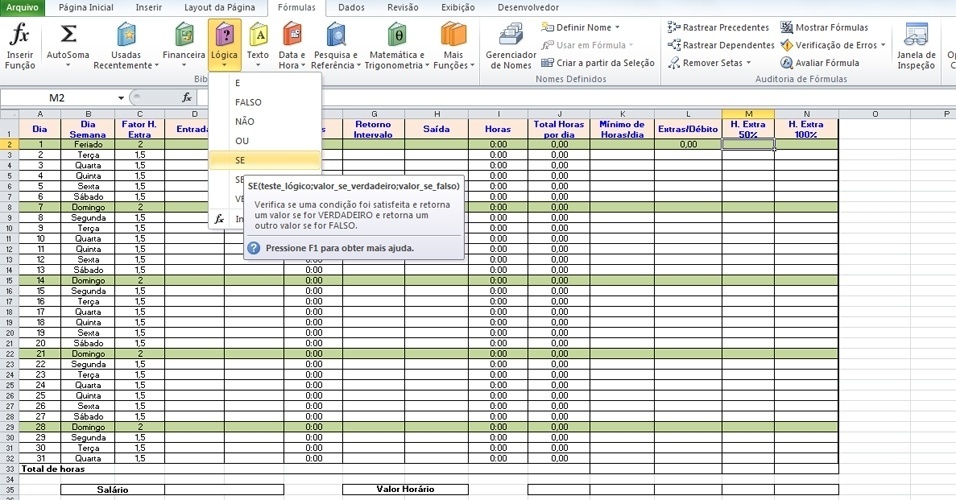Open the Inserir Função dialog
This screenshot has width=956, height=500.
point(20,46)
